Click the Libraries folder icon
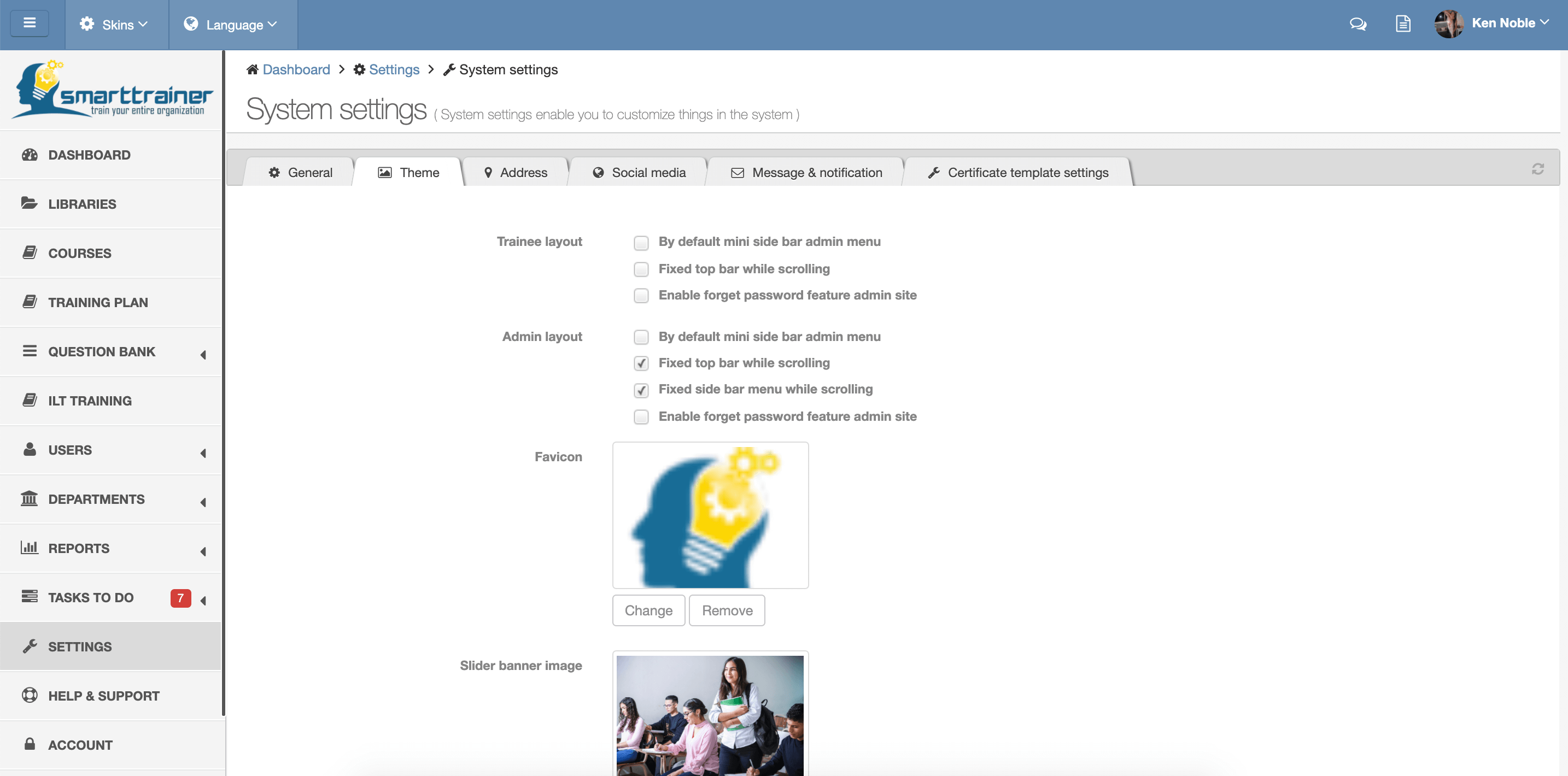 pos(29,203)
